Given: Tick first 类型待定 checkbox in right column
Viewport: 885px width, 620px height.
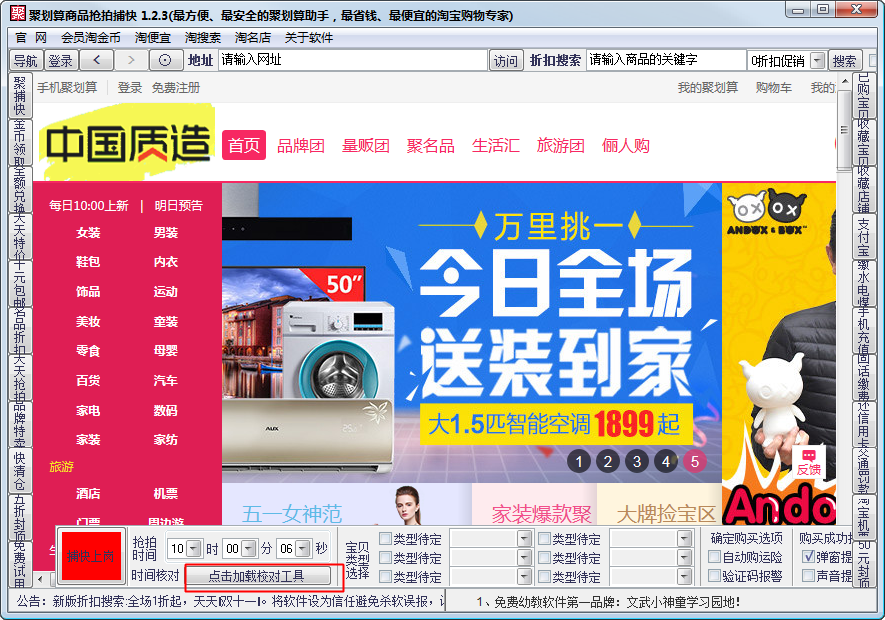Looking at the screenshot, I should click(x=544, y=538).
